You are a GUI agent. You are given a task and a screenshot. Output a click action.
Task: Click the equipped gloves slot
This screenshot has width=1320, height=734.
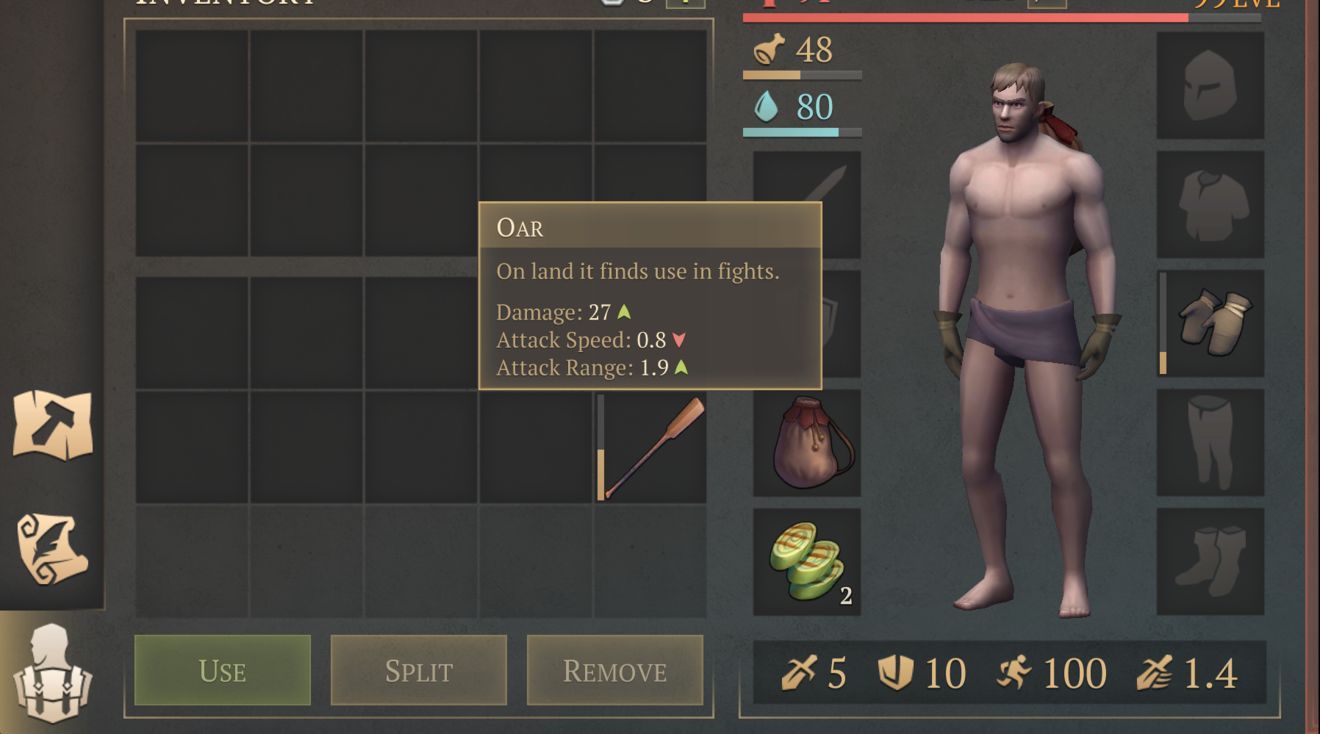click(1210, 323)
